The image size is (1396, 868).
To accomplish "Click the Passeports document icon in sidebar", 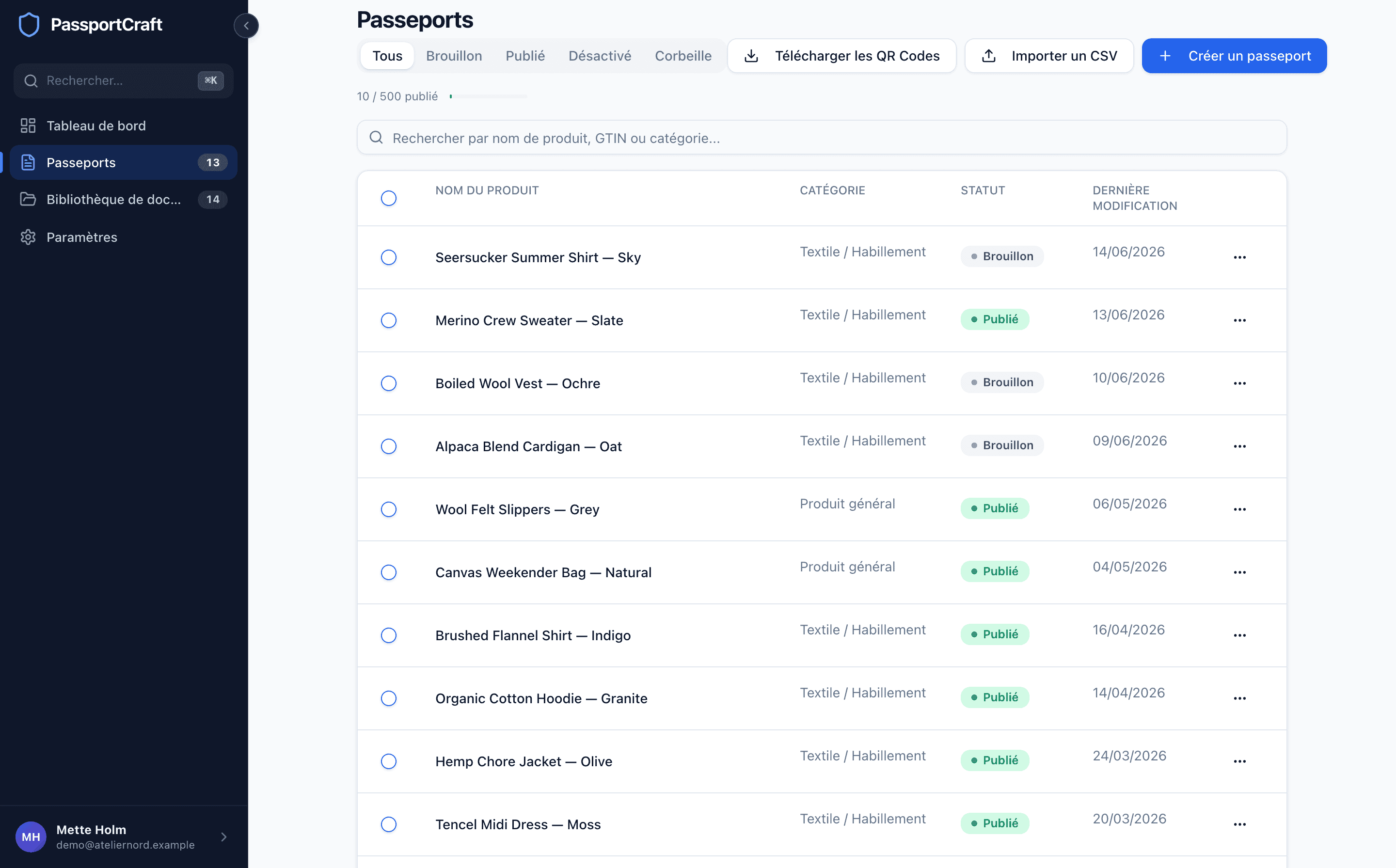I will point(28,162).
